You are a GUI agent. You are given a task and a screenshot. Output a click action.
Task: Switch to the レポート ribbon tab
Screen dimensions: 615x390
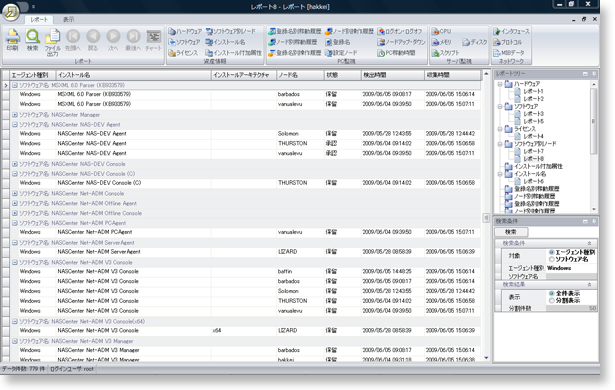click(39, 19)
